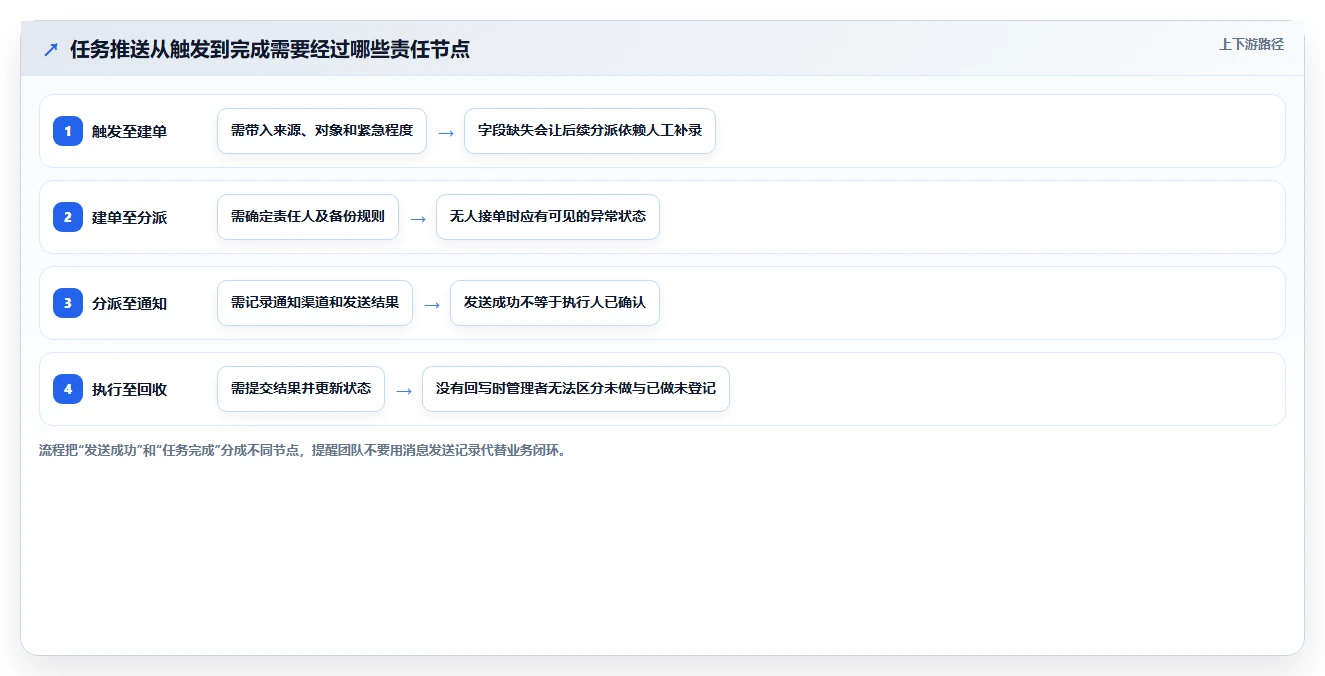
Task: Click the title 任务推送从触发到完成需要经过哪些责任节点
Action: [270, 49]
